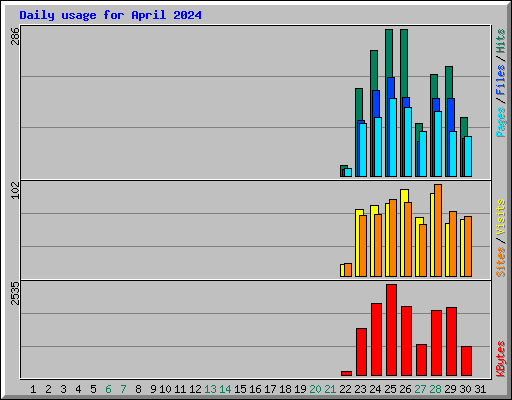The width and height of the screenshot is (512, 400).
Task: Click the cyan Pages bar for day 23
Action: click(x=363, y=150)
